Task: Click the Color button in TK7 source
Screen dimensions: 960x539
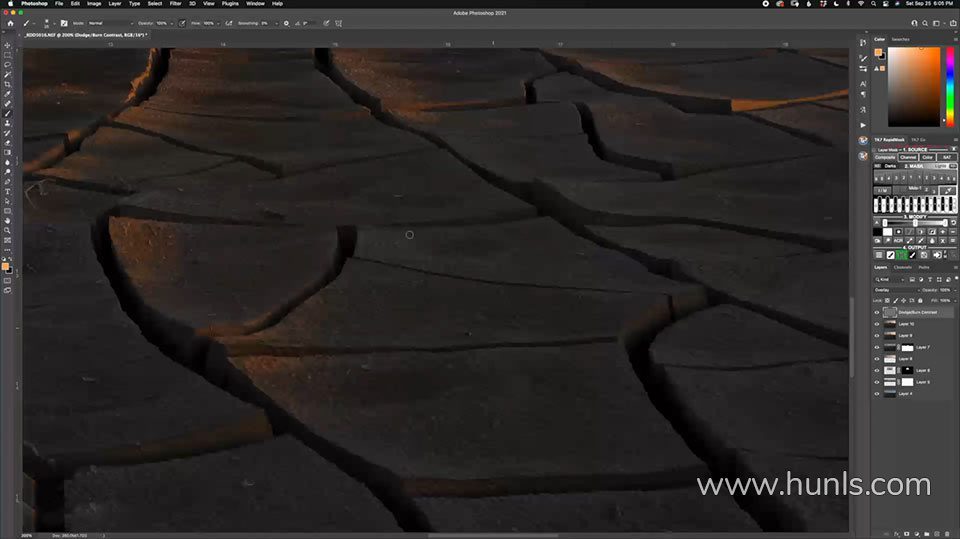Action: click(928, 157)
